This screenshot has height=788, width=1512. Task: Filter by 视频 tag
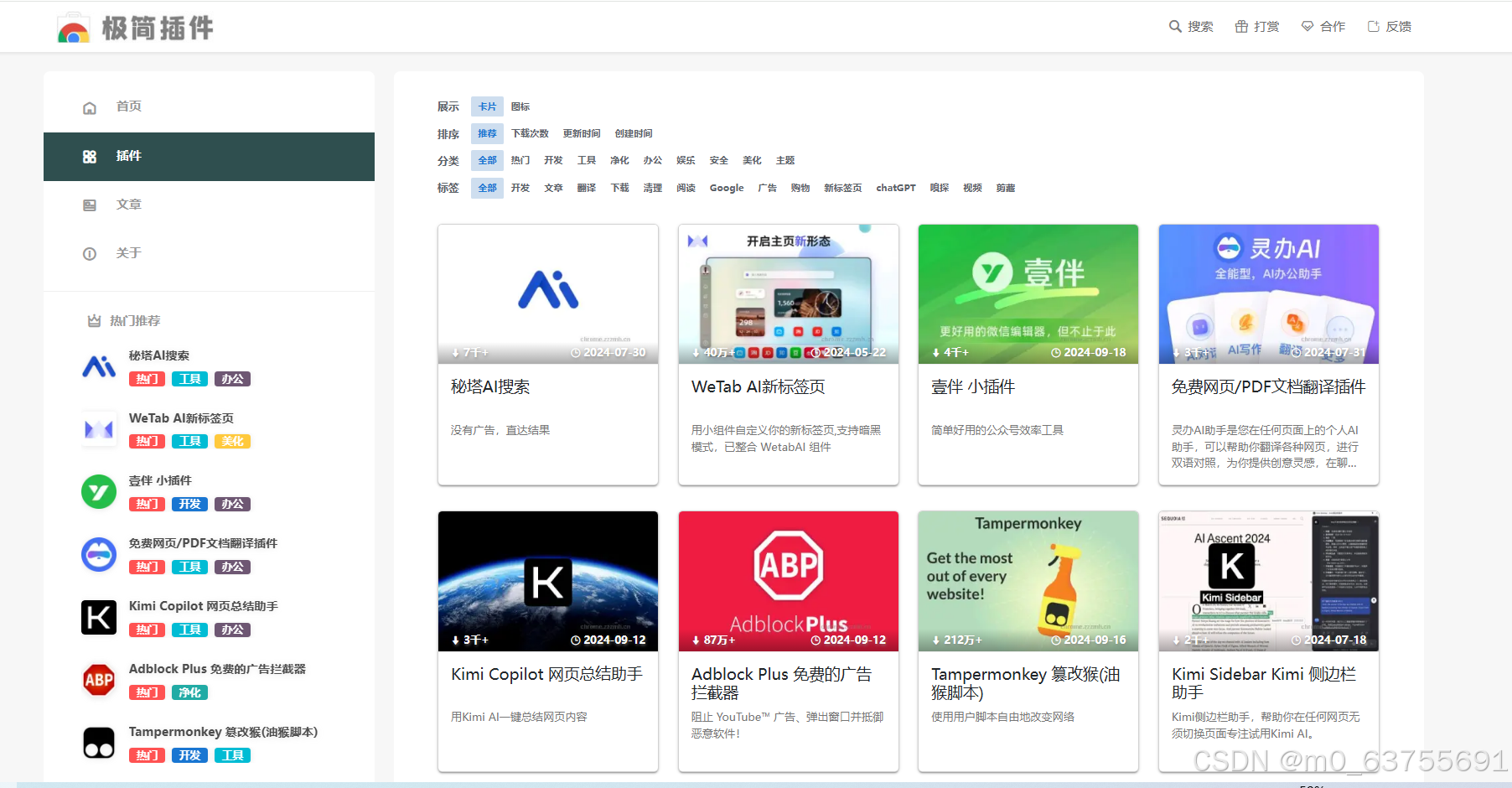[x=972, y=188]
